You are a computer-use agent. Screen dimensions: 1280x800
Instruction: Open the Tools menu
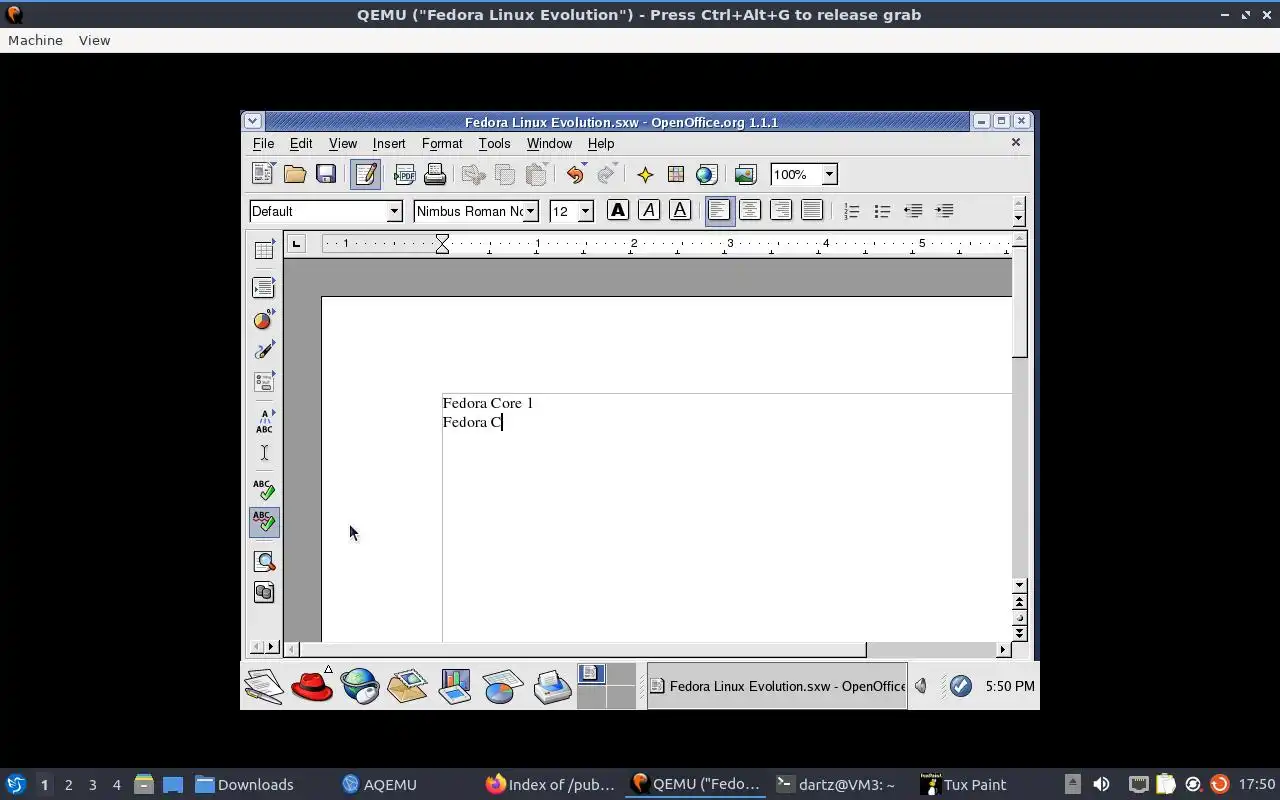pyautogui.click(x=494, y=143)
